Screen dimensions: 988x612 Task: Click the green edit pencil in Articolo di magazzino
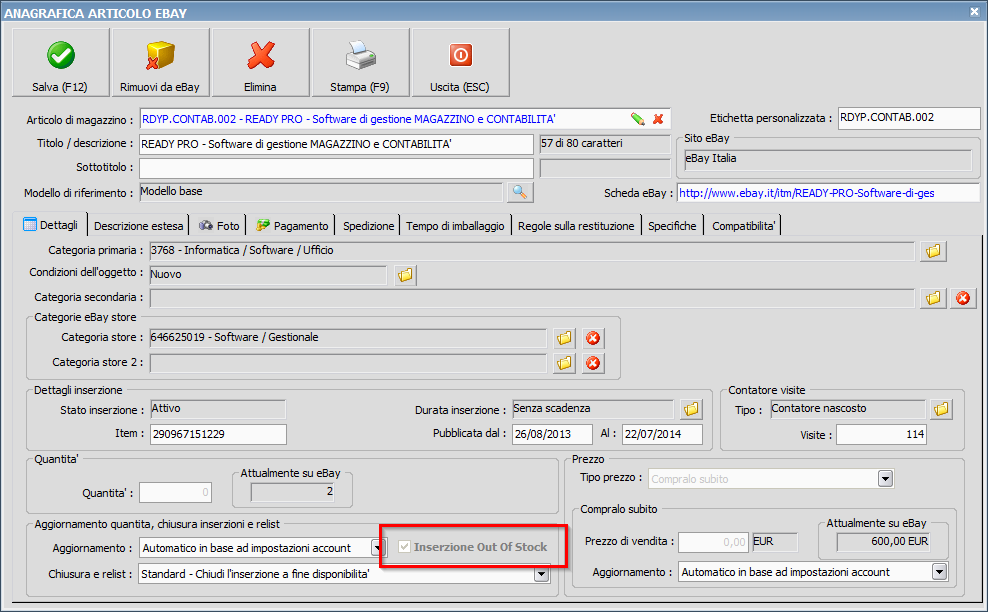[638, 119]
